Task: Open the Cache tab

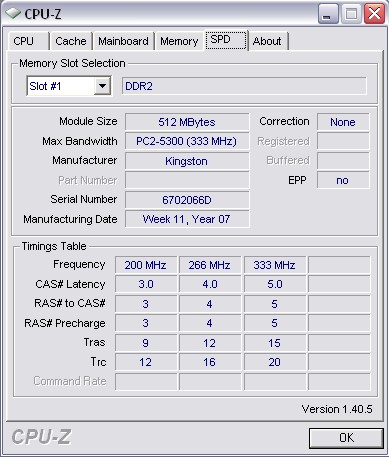Action: coord(71,41)
